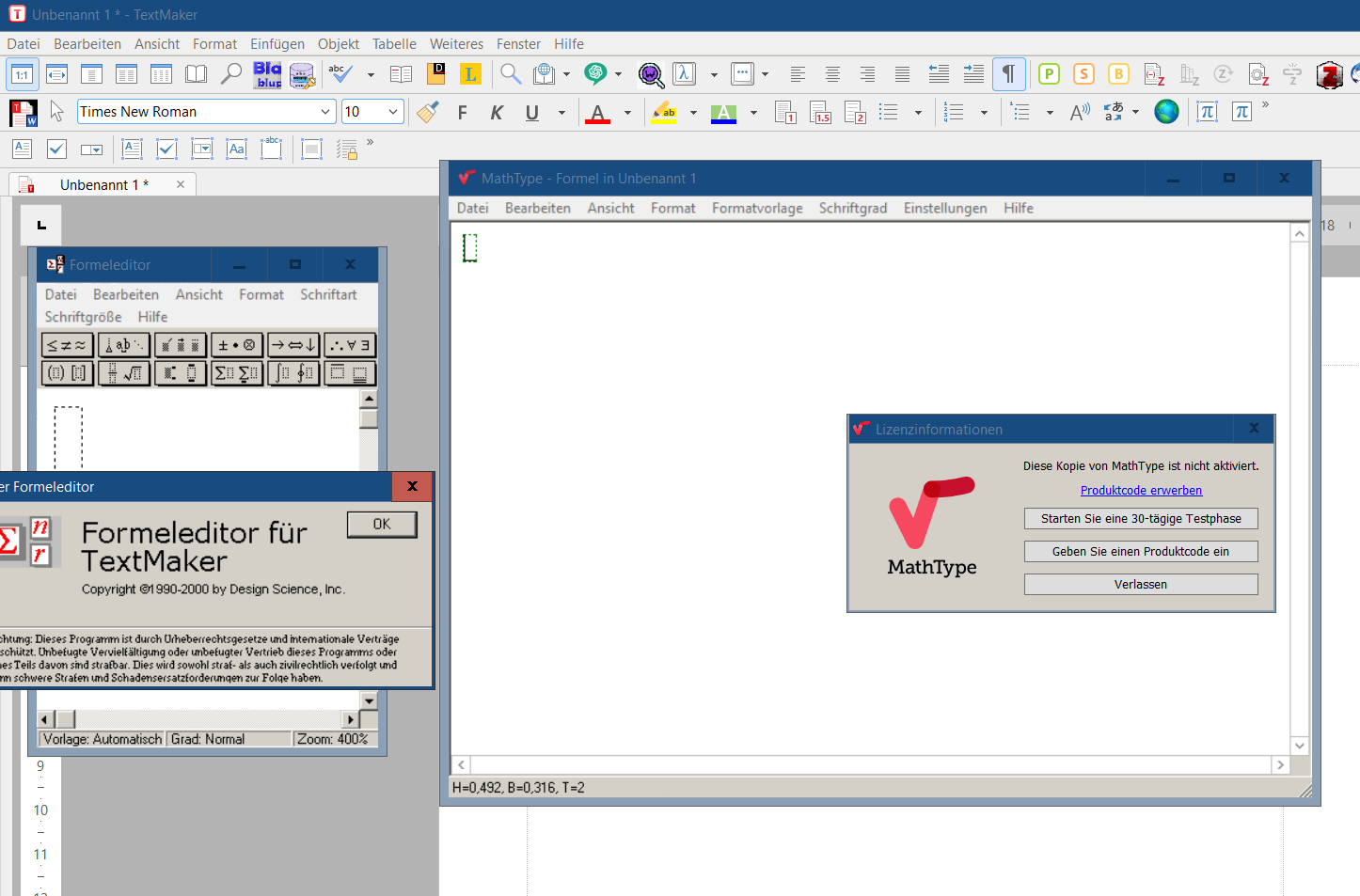
Task: Open the underline style dropdown arrow
Action: click(561, 113)
